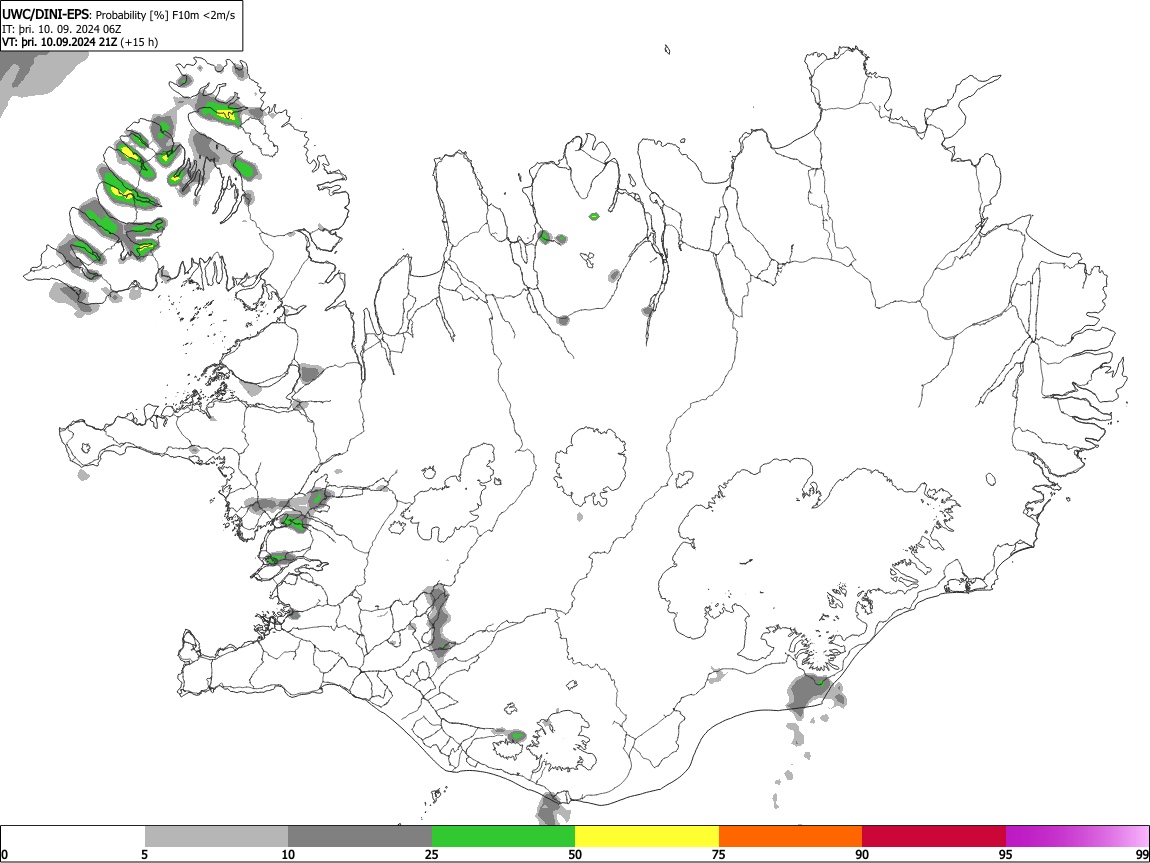The width and height of the screenshot is (1150, 863).
Task: Click the legend value '50'
Action: (575, 855)
